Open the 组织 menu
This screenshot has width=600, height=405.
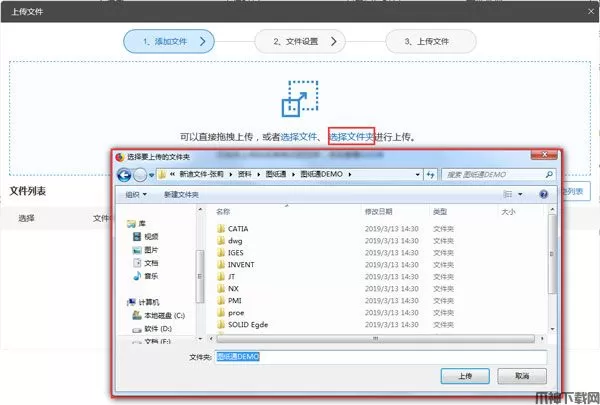coord(136,194)
